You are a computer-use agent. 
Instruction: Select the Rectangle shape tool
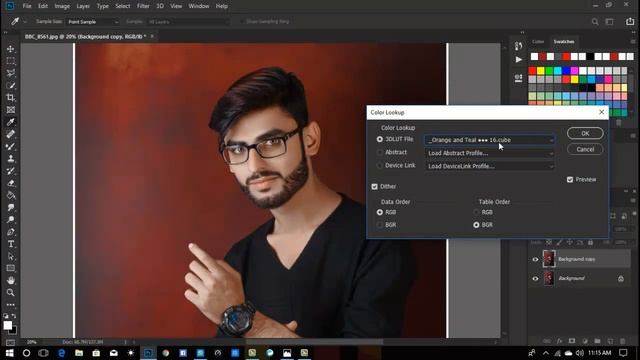11,268
